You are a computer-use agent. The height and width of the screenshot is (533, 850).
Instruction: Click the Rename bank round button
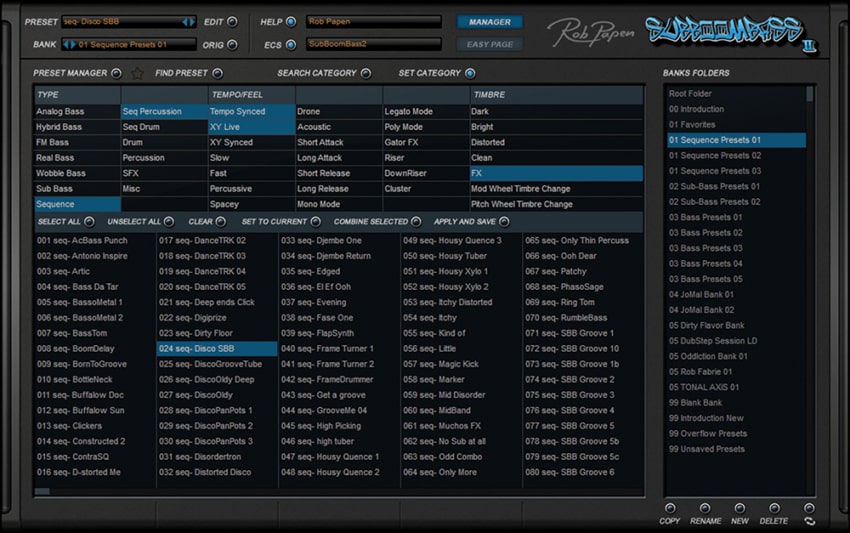tap(704, 508)
